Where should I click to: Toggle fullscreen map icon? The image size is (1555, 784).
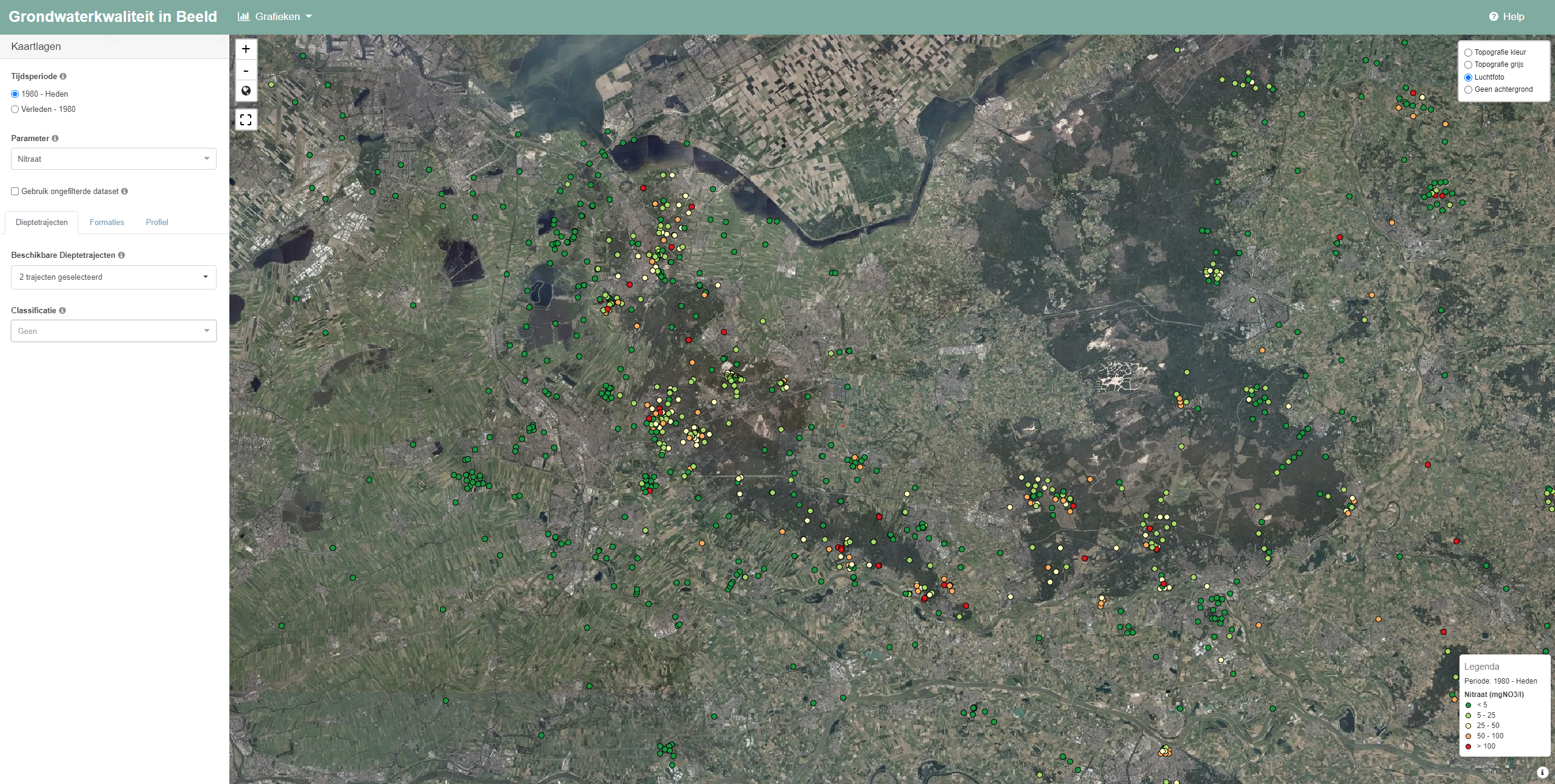pyautogui.click(x=246, y=120)
